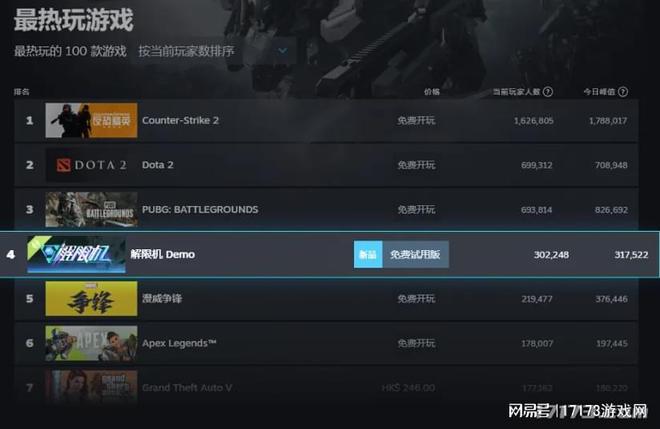Click the 解限机 Demo title
Viewport: 660px width, 429px height.
(162, 254)
